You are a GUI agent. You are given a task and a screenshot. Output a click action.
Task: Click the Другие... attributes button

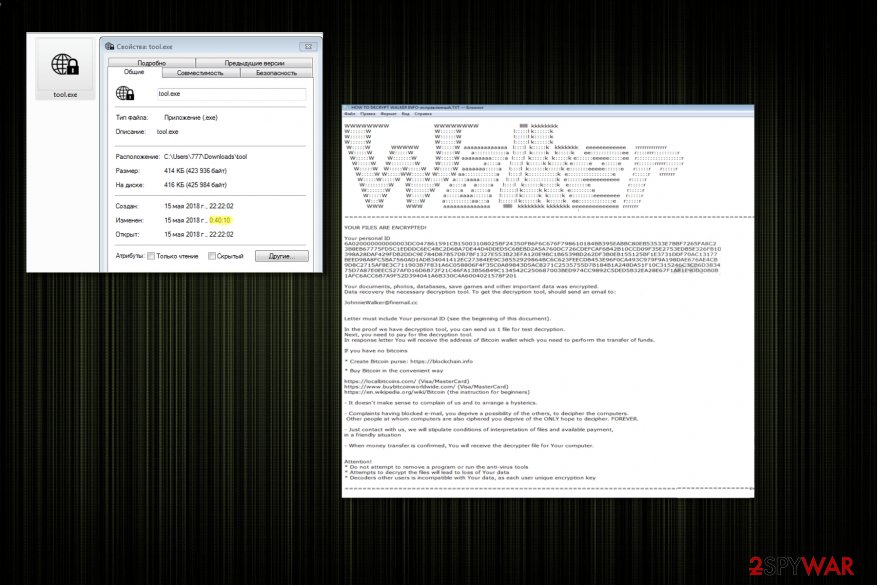point(281,256)
